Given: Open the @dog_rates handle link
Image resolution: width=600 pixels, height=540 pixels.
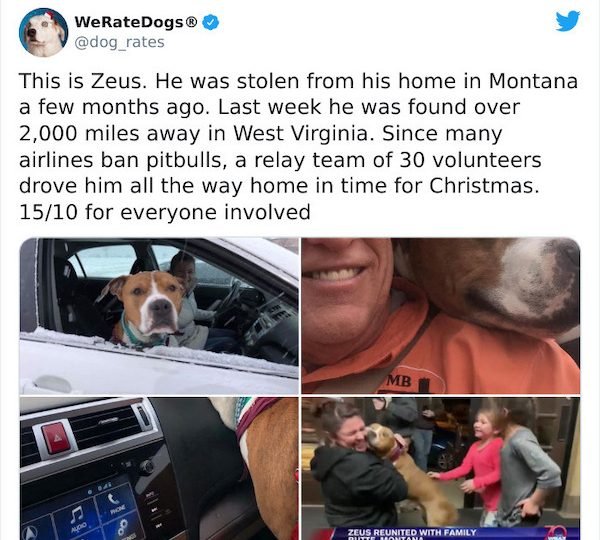Looking at the screenshot, I should 119,42.
